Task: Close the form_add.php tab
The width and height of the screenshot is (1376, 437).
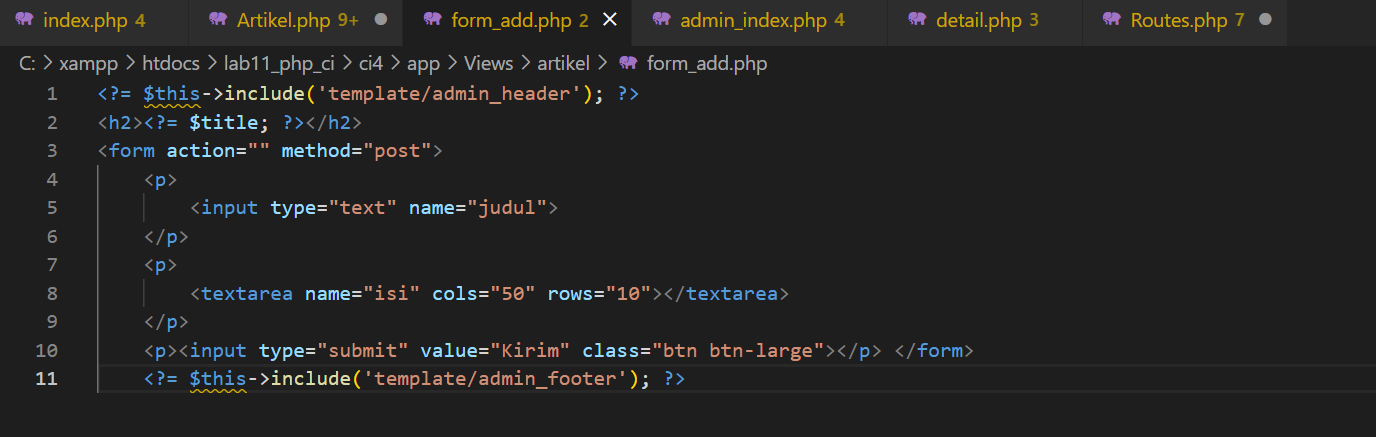Action: pos(610,20)
